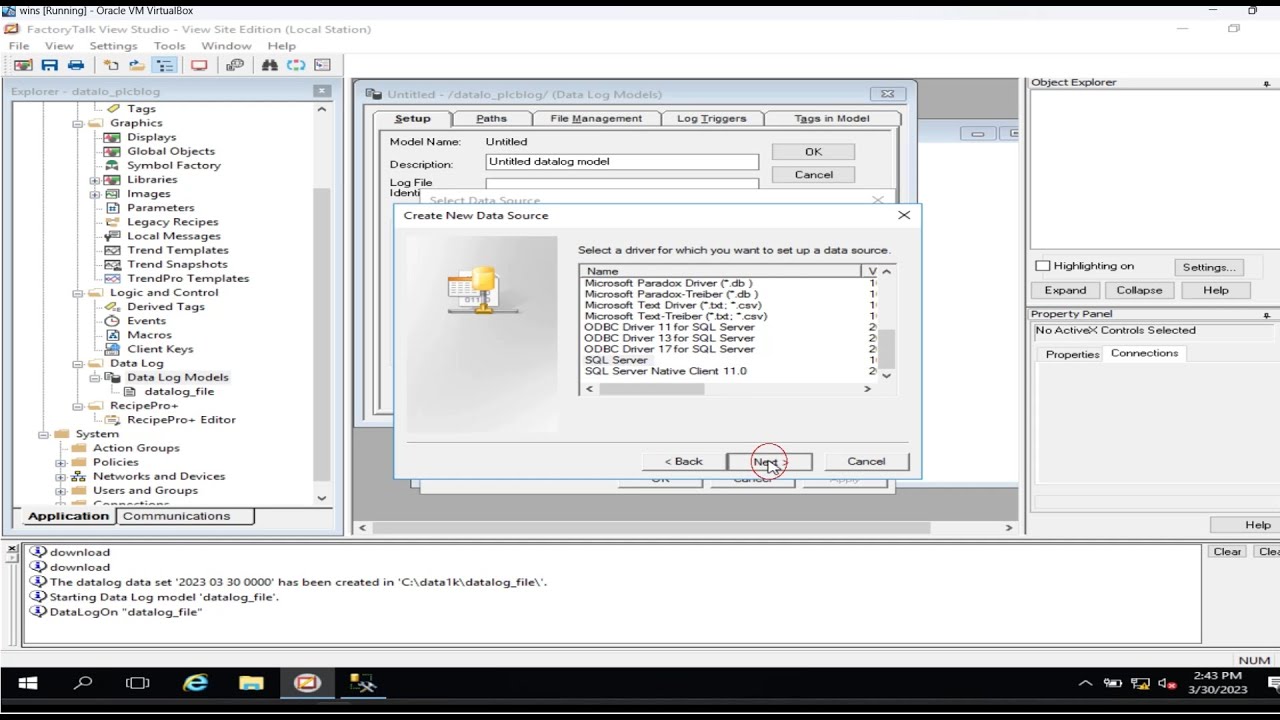This screenshot has width=1280, height=720.
Task: Click the Trend Snapshots icon in the tree
Action: coord(112,264)
